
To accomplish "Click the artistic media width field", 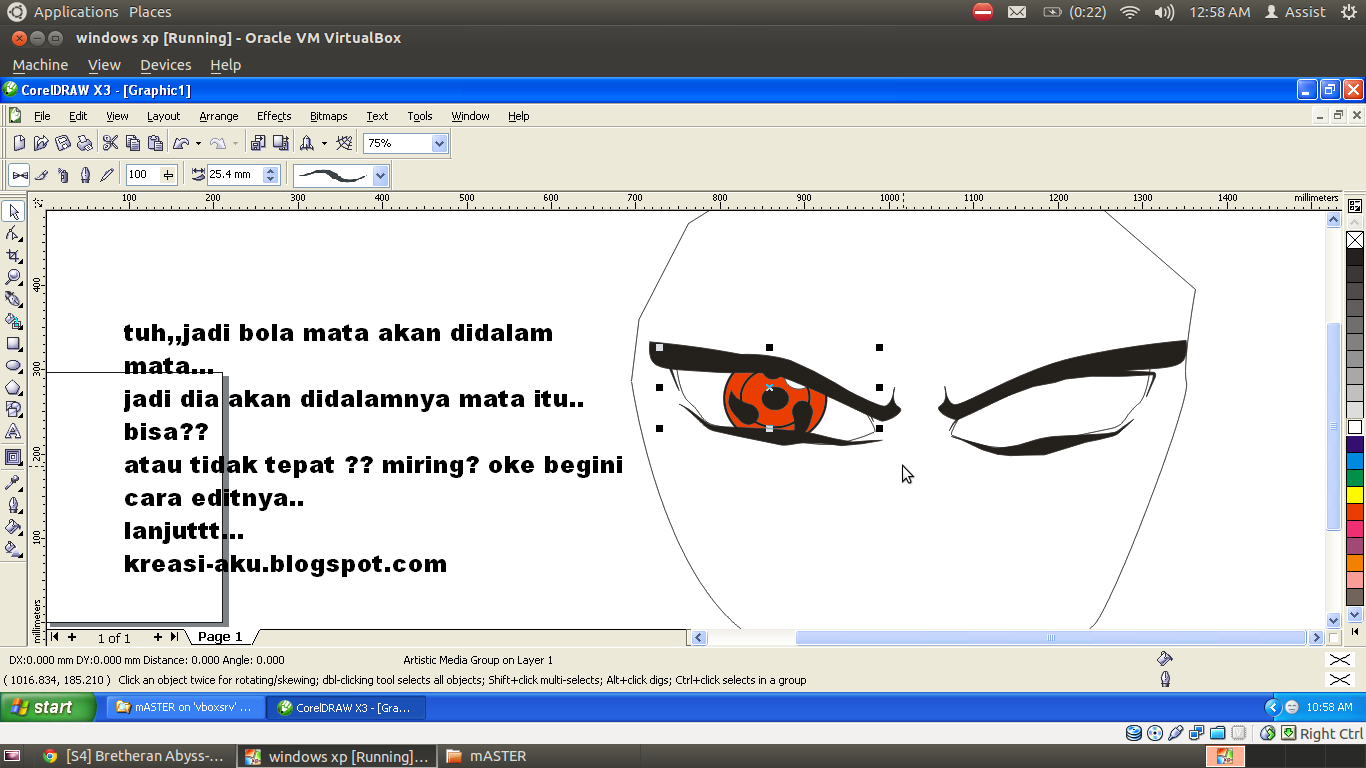I will coord(234,175).
